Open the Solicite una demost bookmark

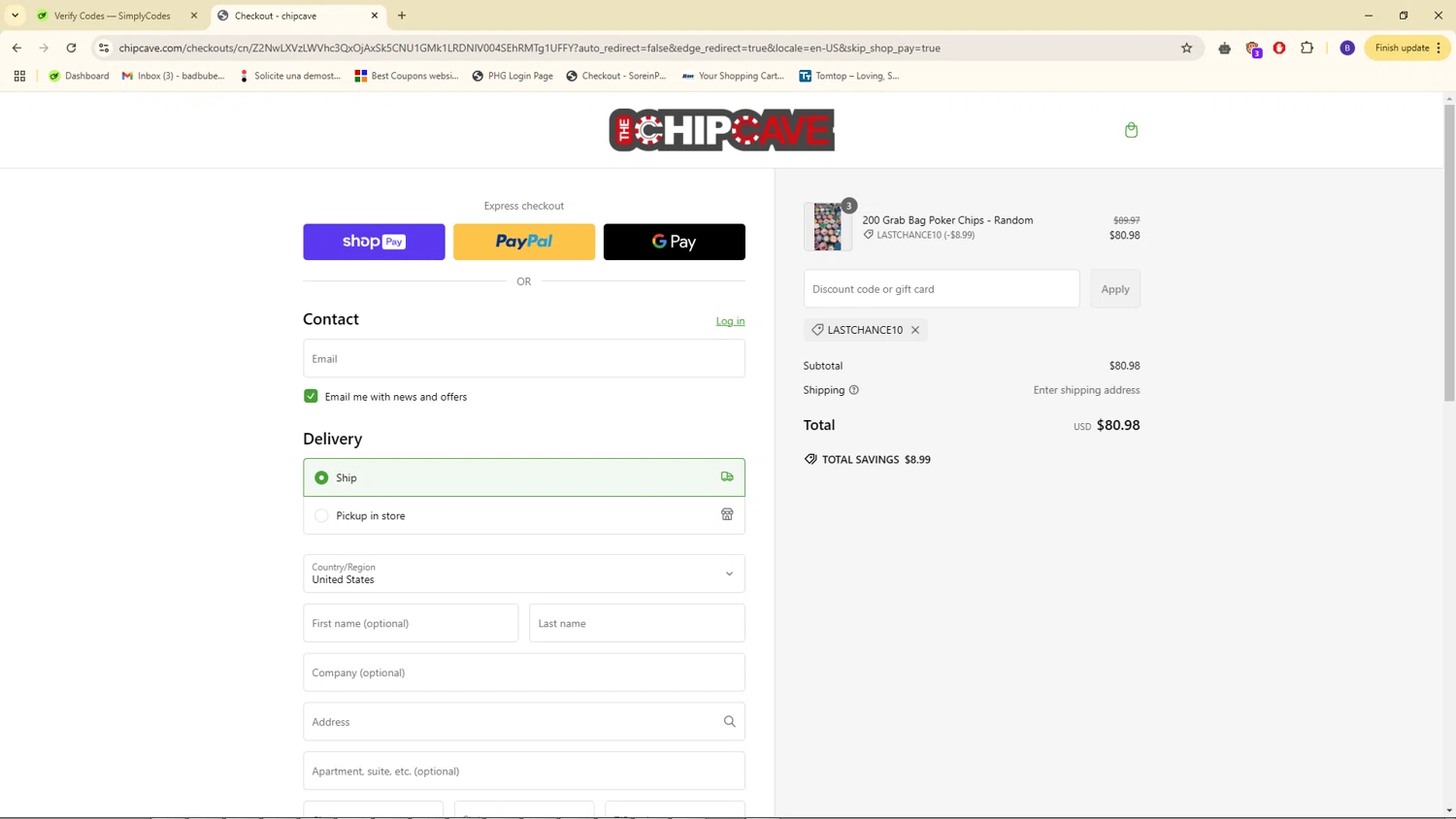289,76
